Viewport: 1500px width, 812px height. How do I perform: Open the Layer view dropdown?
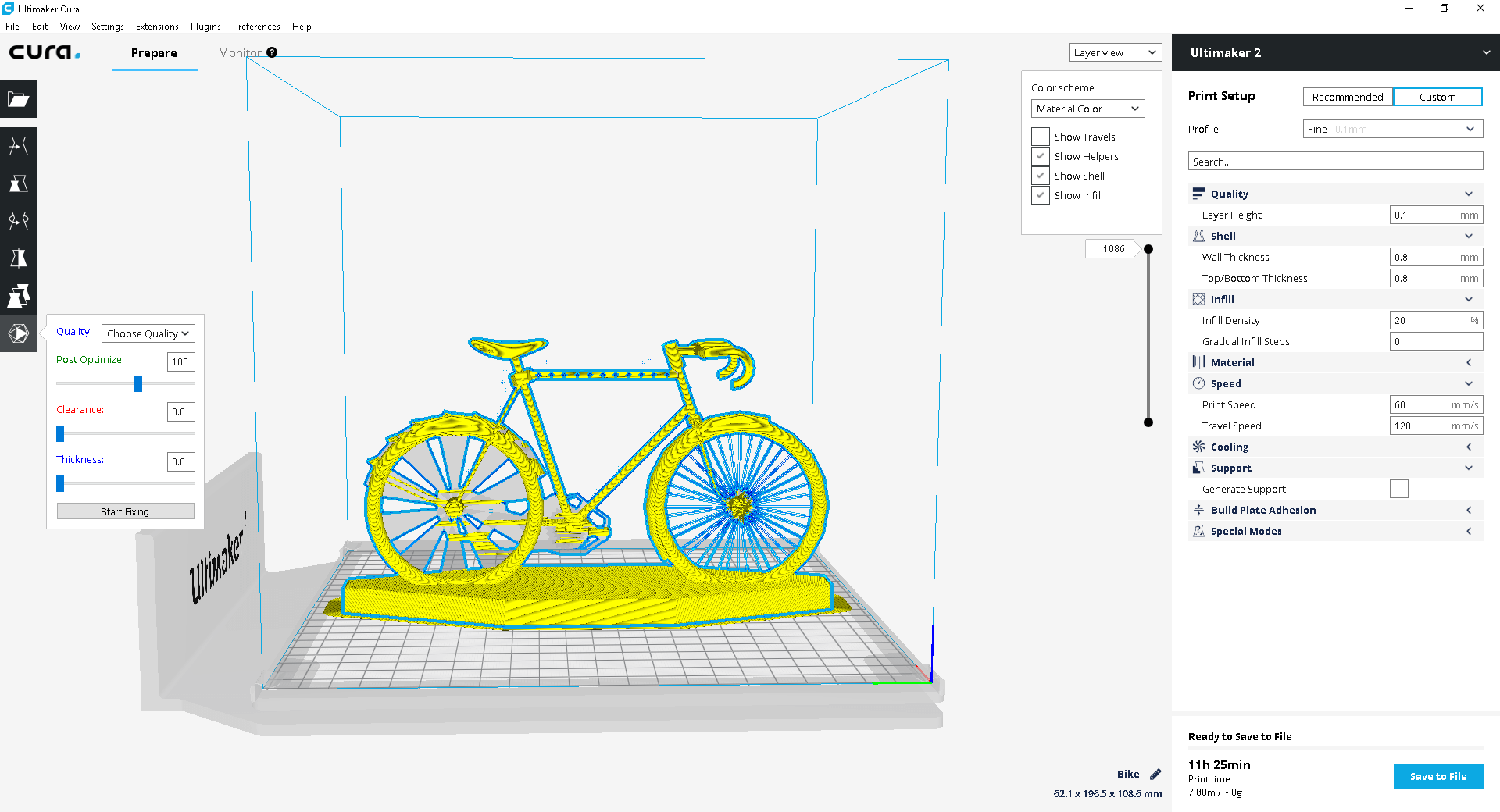1115,52
